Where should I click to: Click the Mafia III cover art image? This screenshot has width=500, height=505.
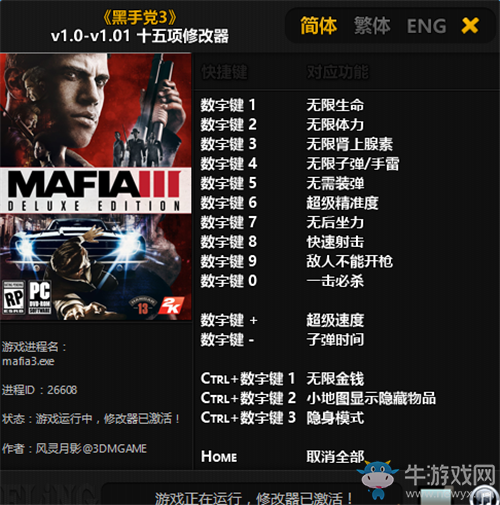tap(96, 187)
